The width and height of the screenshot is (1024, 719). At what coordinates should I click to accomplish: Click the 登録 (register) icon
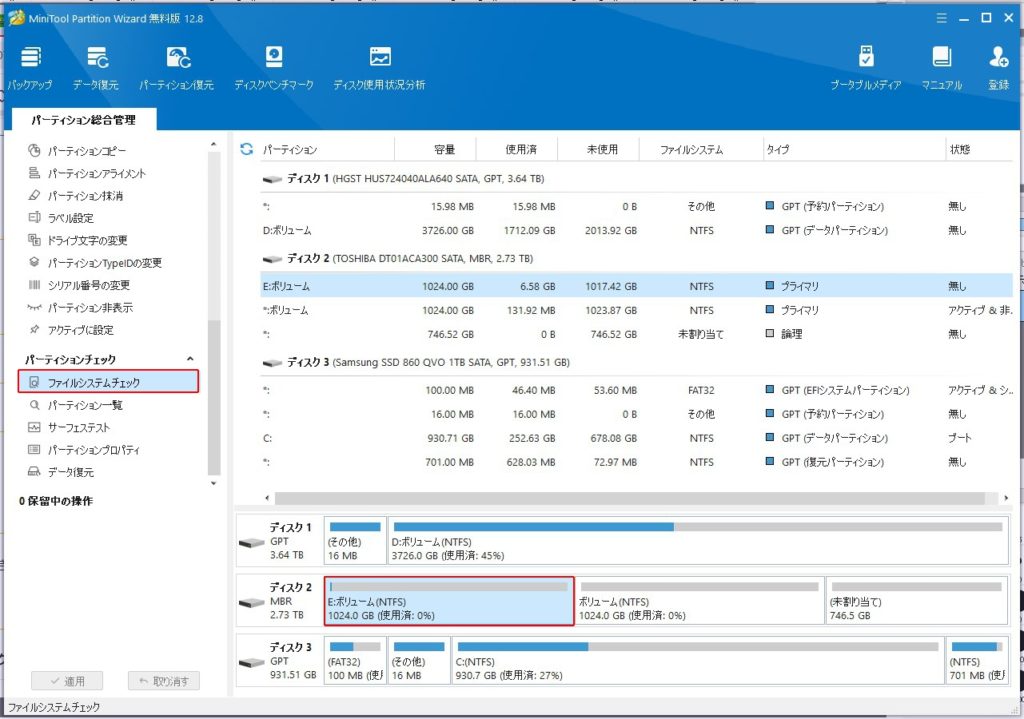coord(998,68)
